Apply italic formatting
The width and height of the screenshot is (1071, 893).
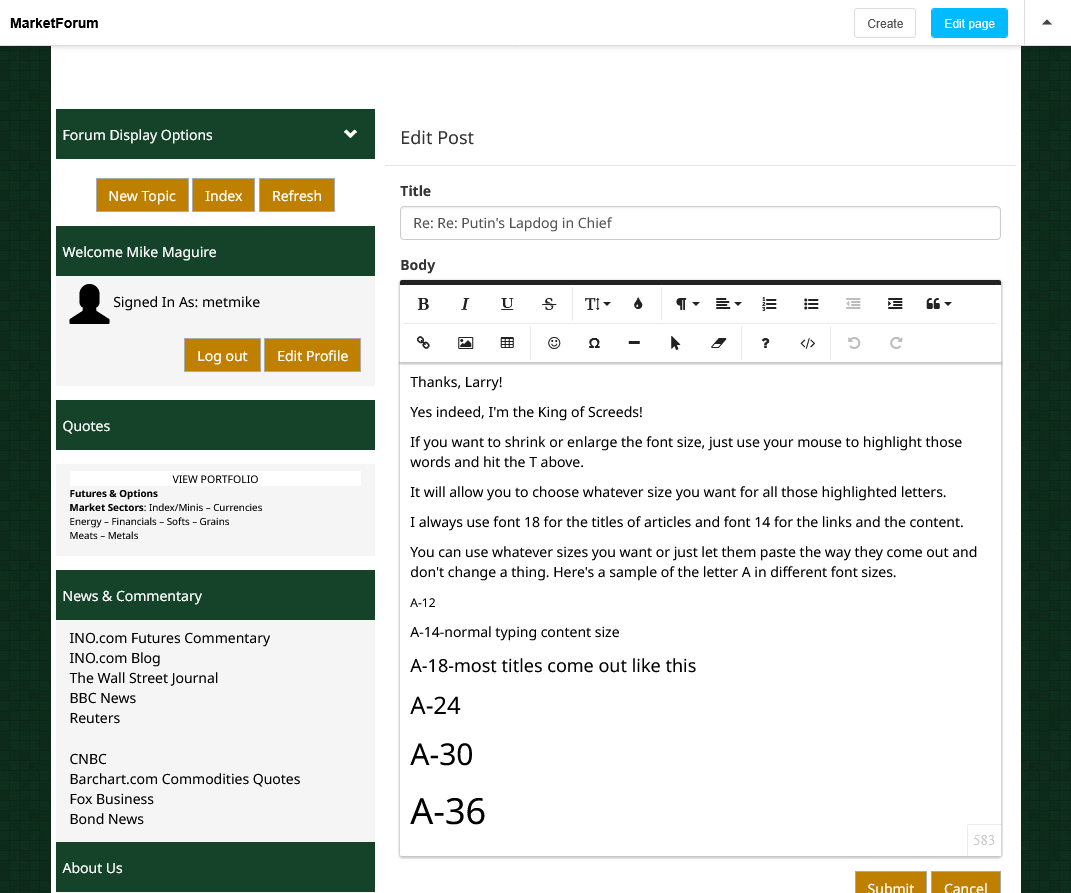click(465, 304)
